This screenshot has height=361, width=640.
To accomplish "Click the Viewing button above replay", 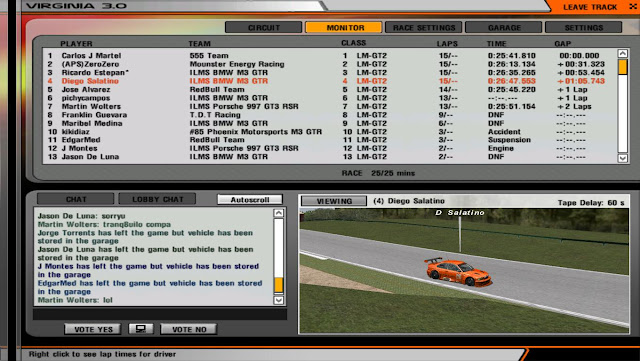I will pyautogui.click(x=334, y=201).
